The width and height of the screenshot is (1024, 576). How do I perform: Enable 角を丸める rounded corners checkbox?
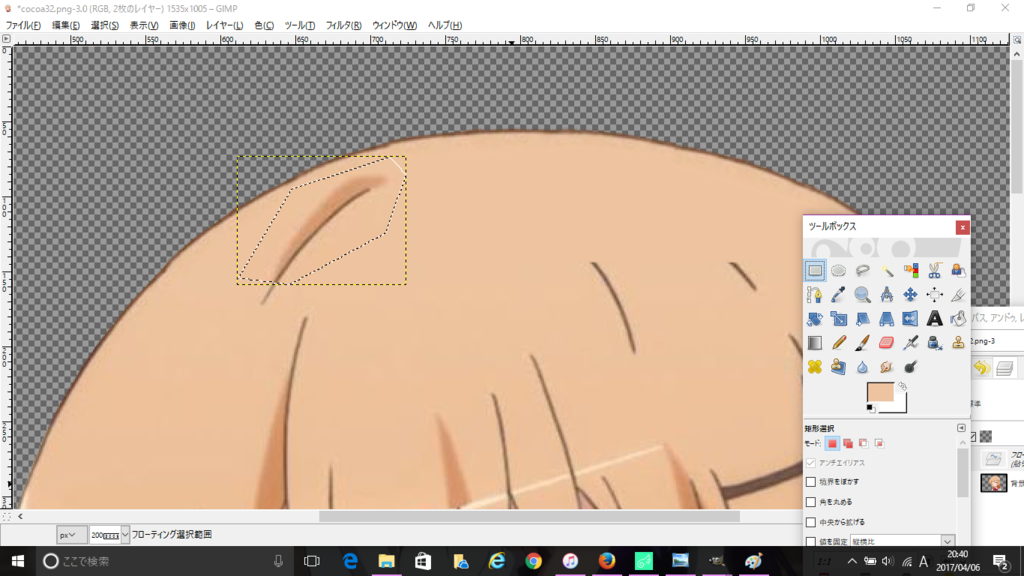click(811, 502)
